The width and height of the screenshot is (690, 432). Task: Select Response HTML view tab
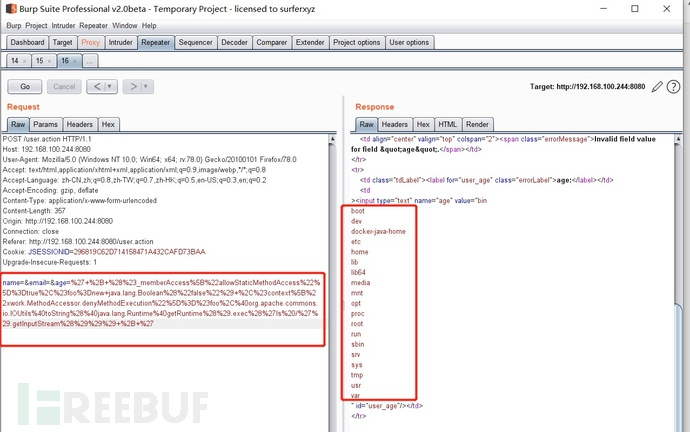click(x=448, y=124)
